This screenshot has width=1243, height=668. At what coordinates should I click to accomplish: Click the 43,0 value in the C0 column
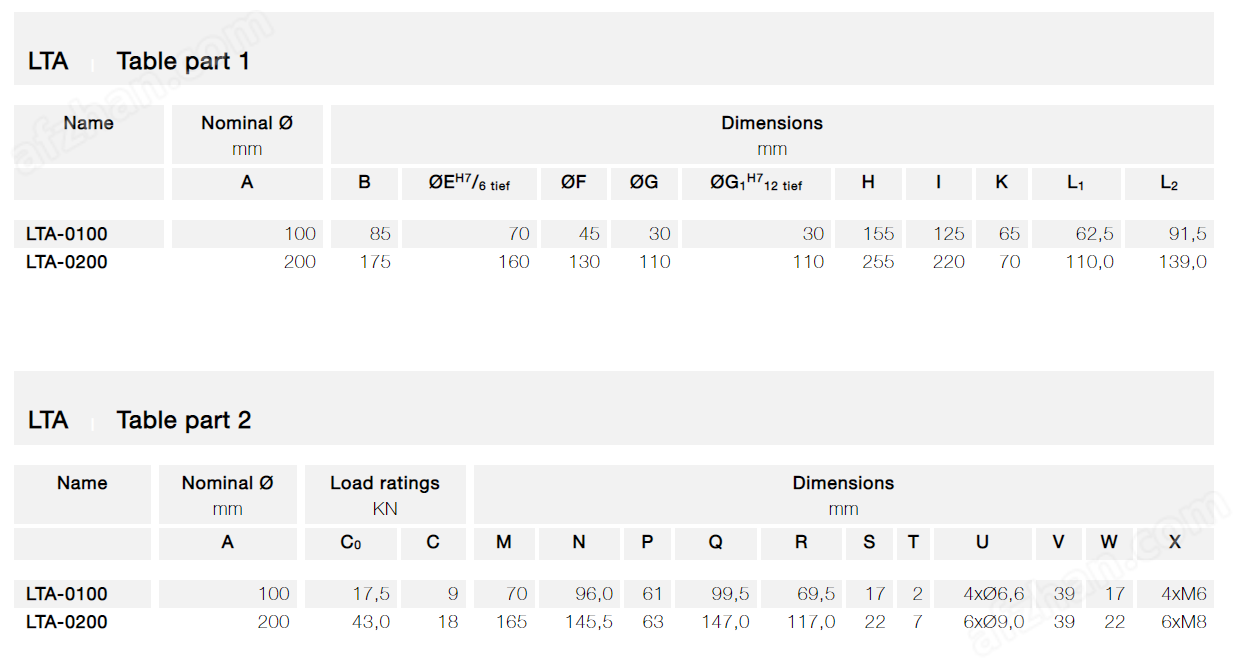[x=371, y=622]
